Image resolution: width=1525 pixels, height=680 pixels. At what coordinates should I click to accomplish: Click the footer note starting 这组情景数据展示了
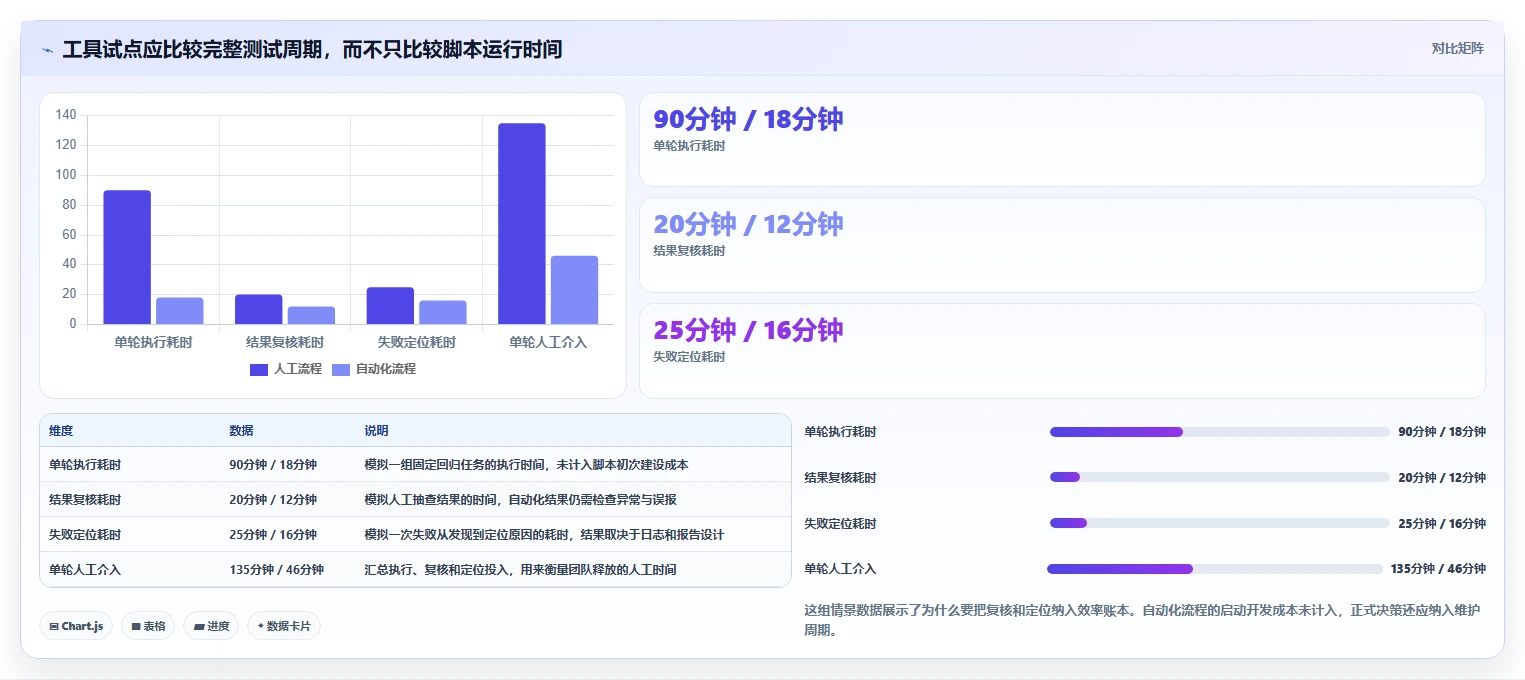pos(1142,620)
